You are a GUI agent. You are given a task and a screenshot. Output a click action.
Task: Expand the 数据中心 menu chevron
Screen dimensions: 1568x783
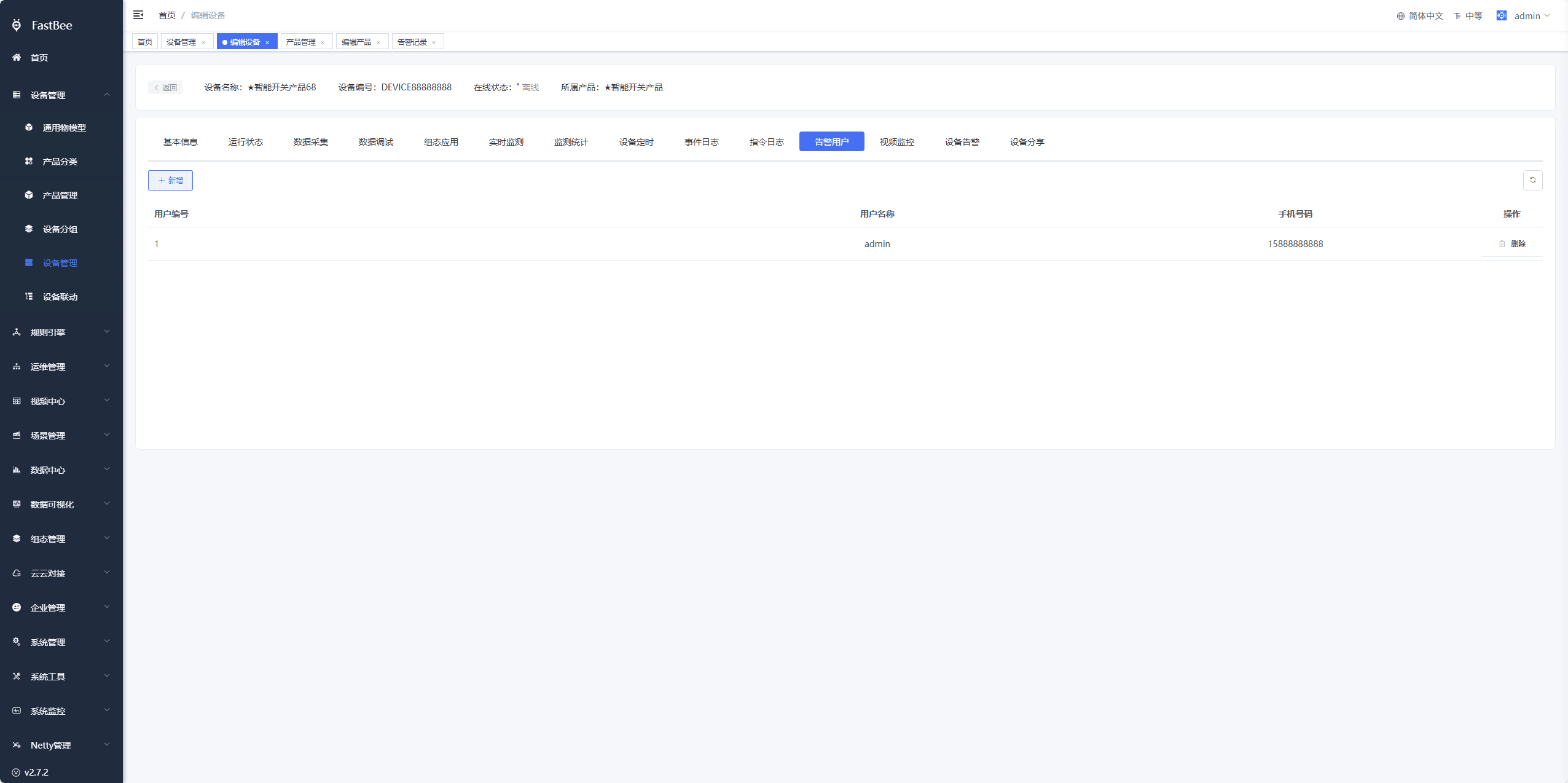point(107,470)
